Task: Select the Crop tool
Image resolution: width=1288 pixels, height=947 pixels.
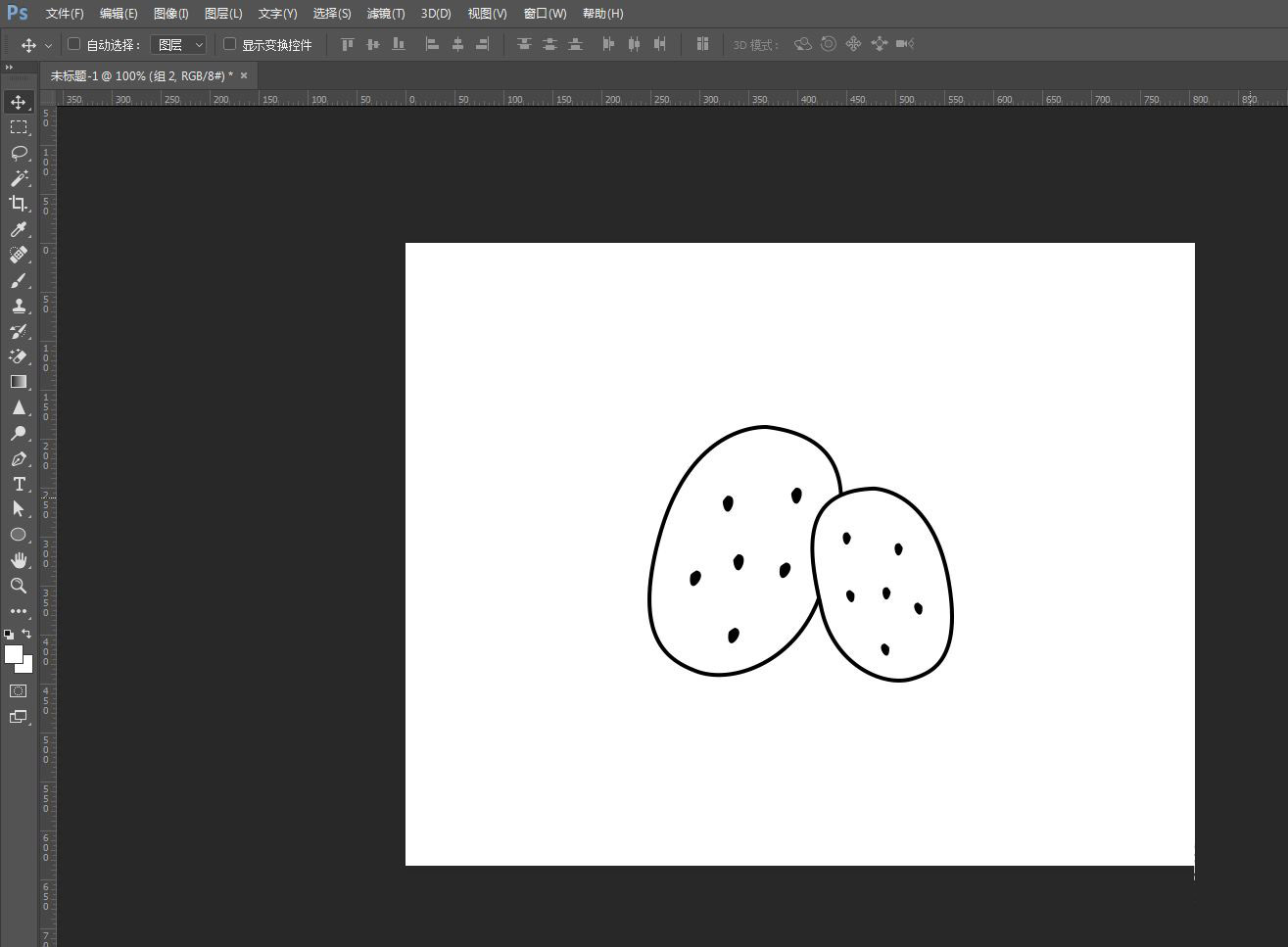Action: [x=18, y=204]
